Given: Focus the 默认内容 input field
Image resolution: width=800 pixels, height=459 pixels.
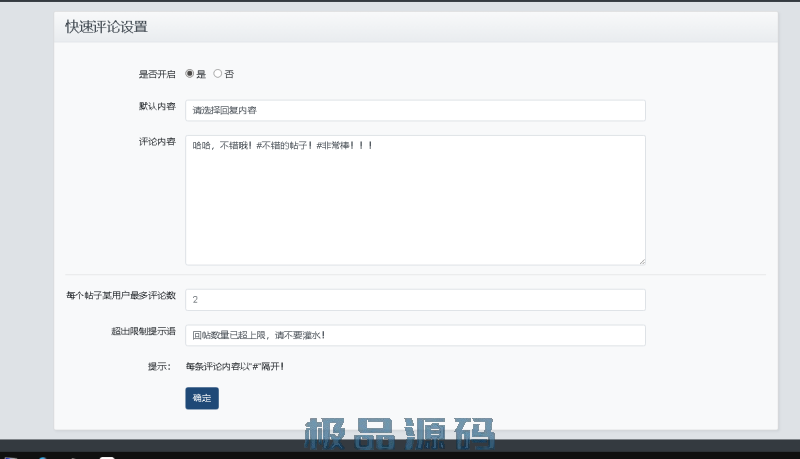Looking at the screenshot, I should click(x=415, y=110).
